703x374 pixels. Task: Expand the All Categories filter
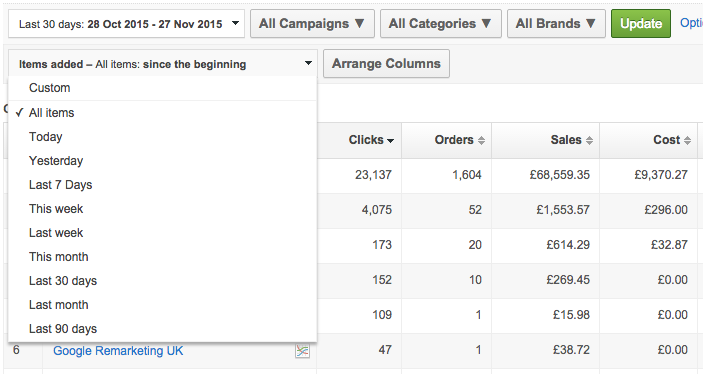441,24
